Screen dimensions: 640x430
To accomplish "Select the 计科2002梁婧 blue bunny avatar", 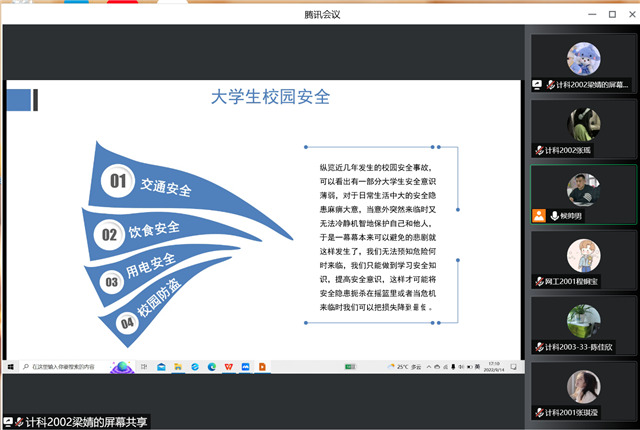I will pos(584,59).
